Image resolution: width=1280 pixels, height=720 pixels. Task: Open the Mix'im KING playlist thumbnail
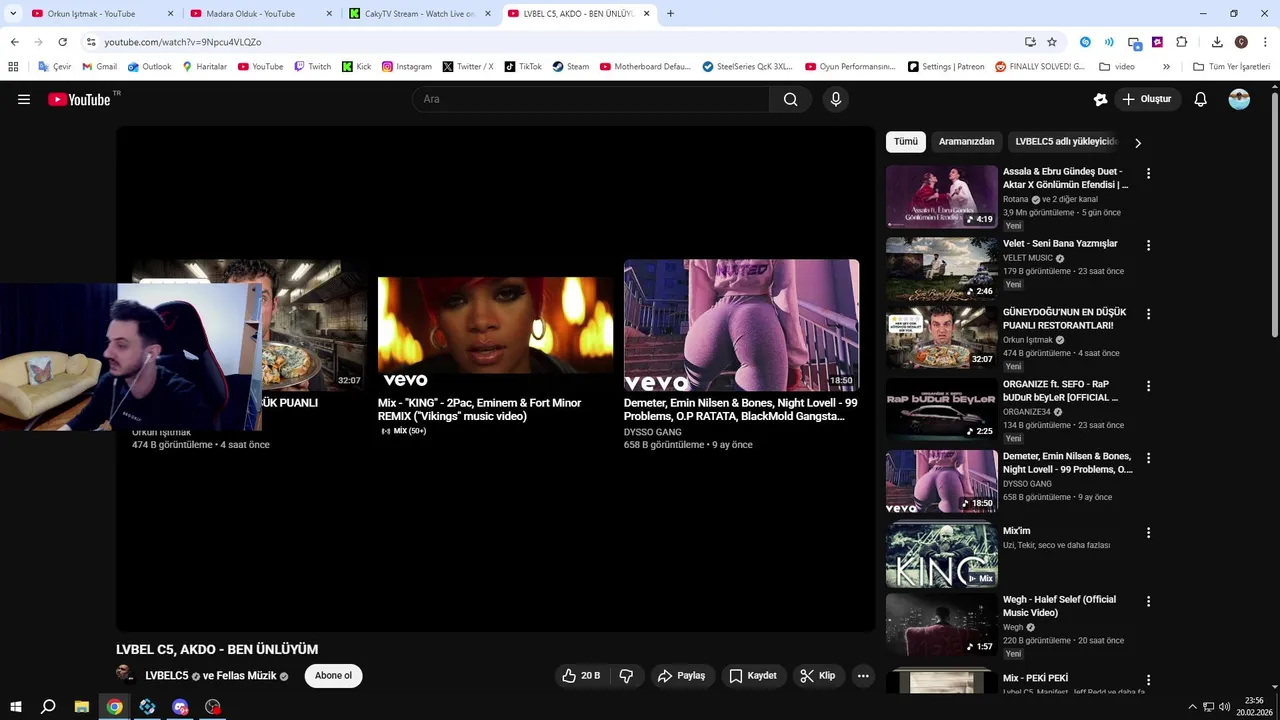[x=941, y=555]
